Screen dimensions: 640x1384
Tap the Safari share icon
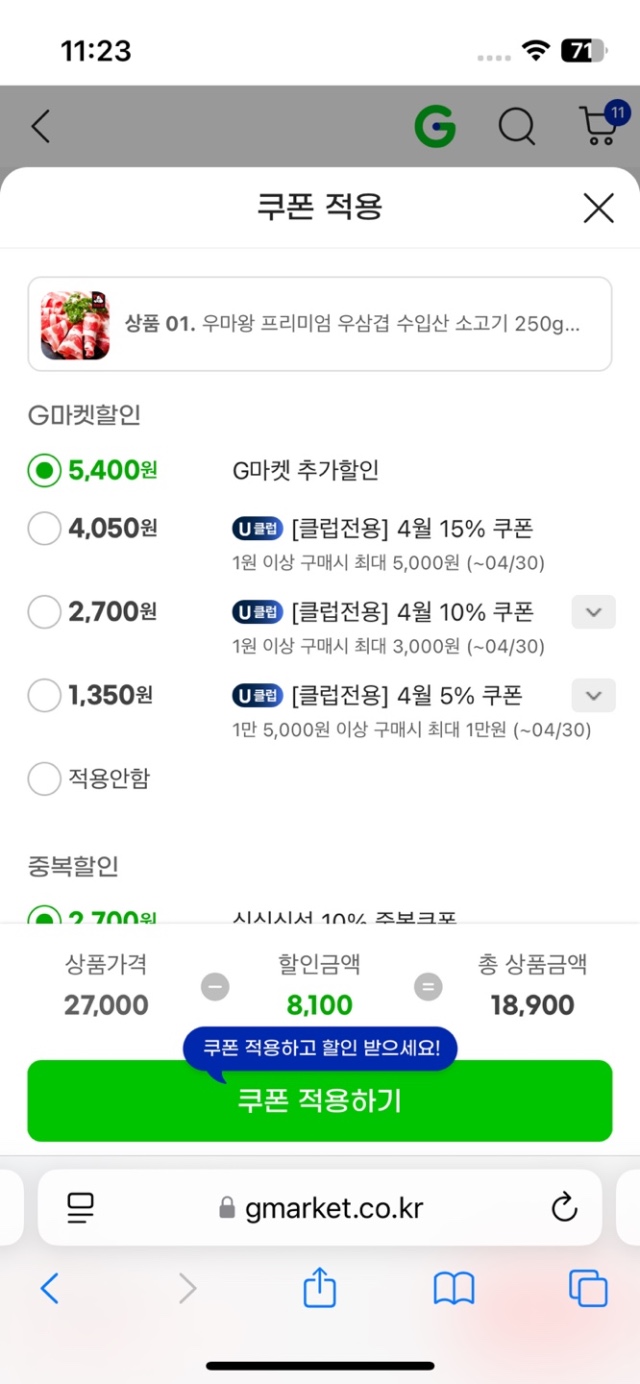click(319, 1288)
